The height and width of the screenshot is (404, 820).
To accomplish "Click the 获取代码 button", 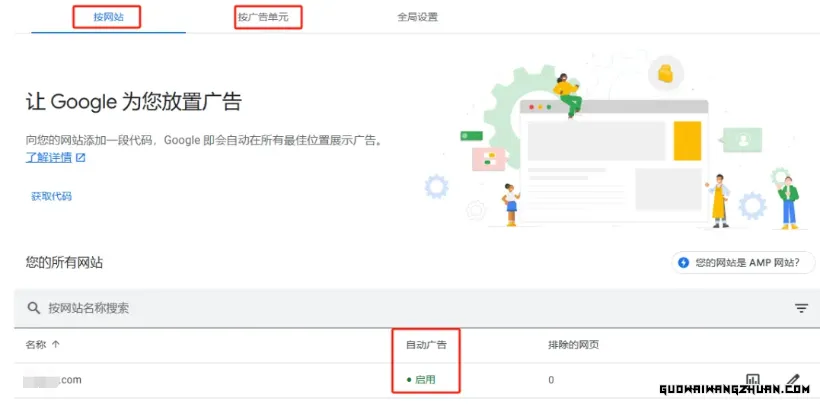I will pyautogui.click(x=51, y=197).
